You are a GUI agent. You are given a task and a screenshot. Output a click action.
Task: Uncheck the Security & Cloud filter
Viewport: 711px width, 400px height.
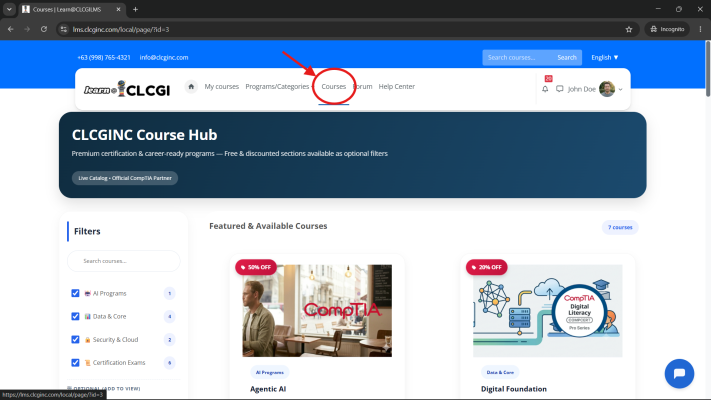tap(75, 339)
